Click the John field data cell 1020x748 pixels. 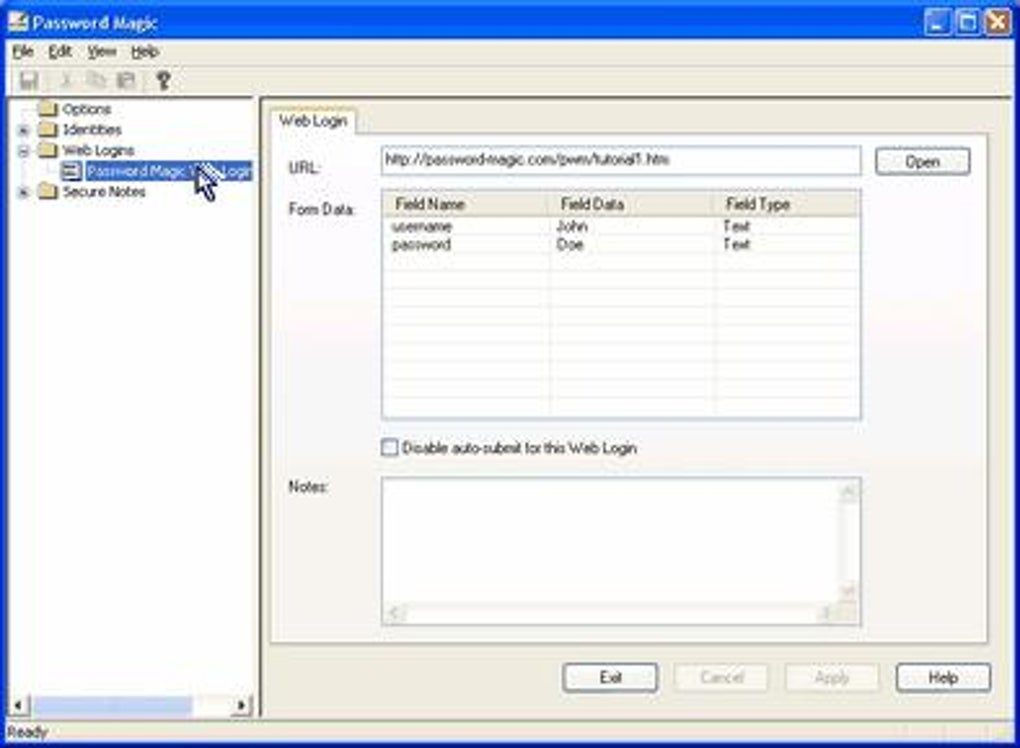[x=572, y=226]
